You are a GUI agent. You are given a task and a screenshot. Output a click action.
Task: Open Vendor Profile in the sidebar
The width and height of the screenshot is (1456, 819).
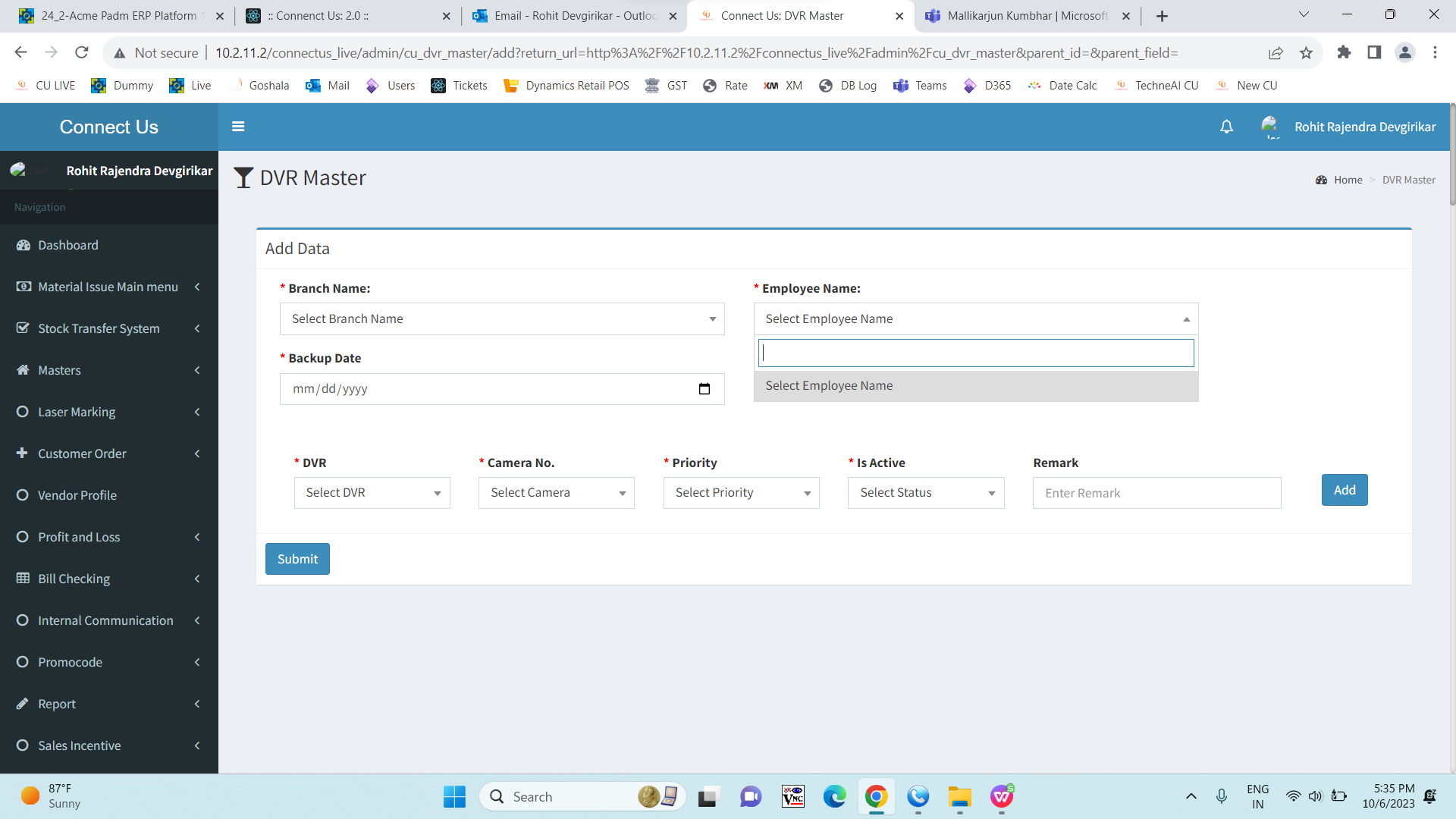point(109,495)
